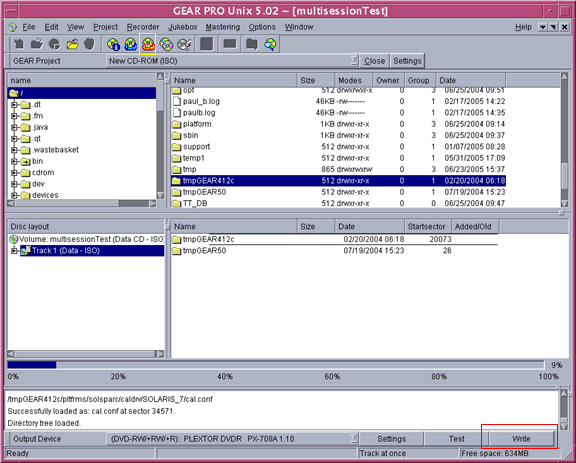Click the Output Device Settings button
The width and height of the screenshot is (576, 463).
pos(392,439)
